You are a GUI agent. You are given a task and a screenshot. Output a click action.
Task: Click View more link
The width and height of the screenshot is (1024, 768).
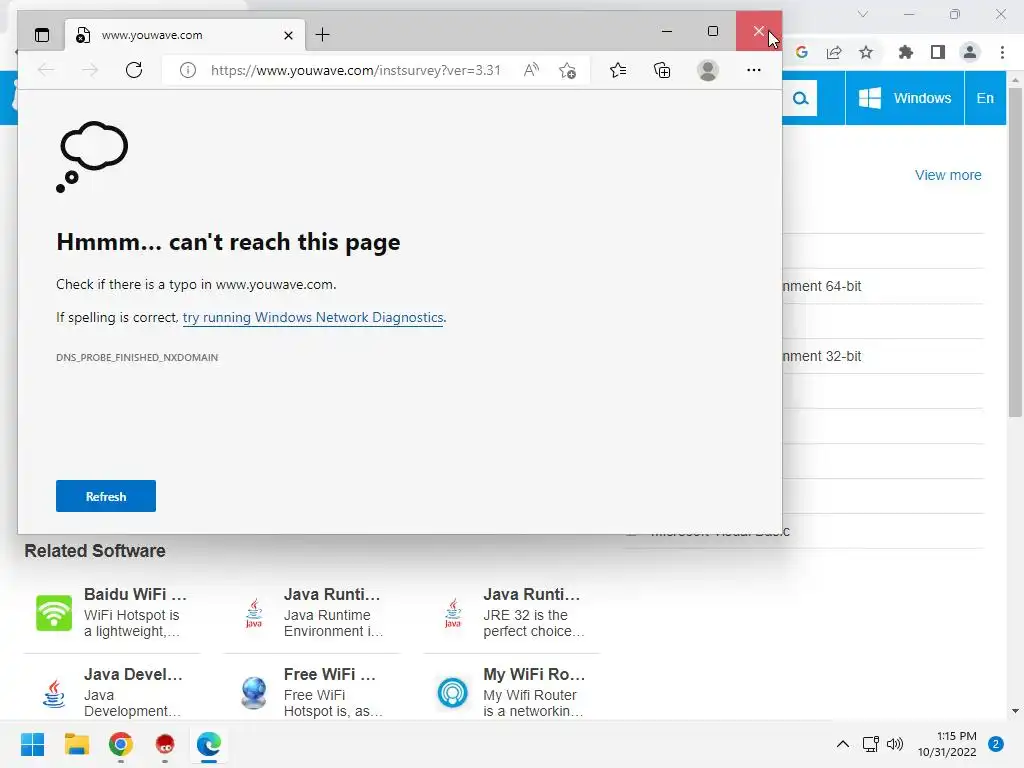point(948,175)
